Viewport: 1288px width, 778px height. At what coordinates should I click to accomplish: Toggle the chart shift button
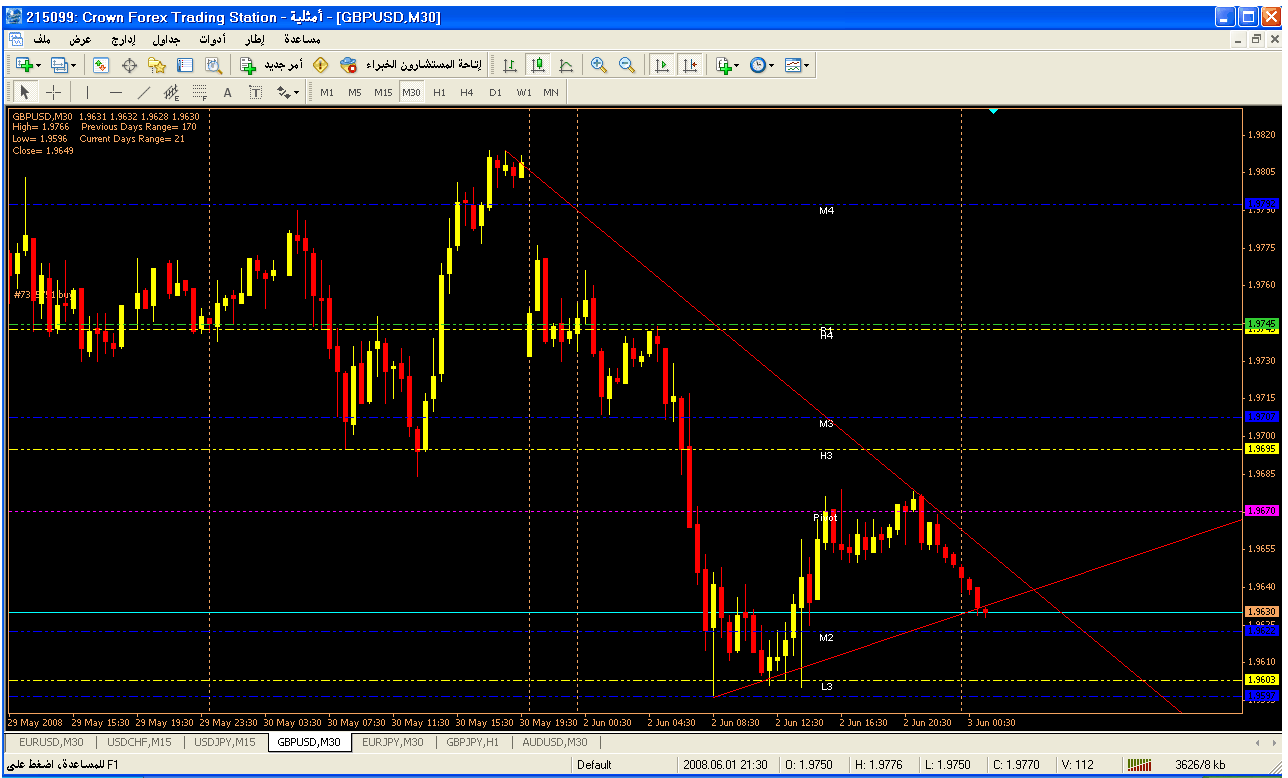(689, 65)
